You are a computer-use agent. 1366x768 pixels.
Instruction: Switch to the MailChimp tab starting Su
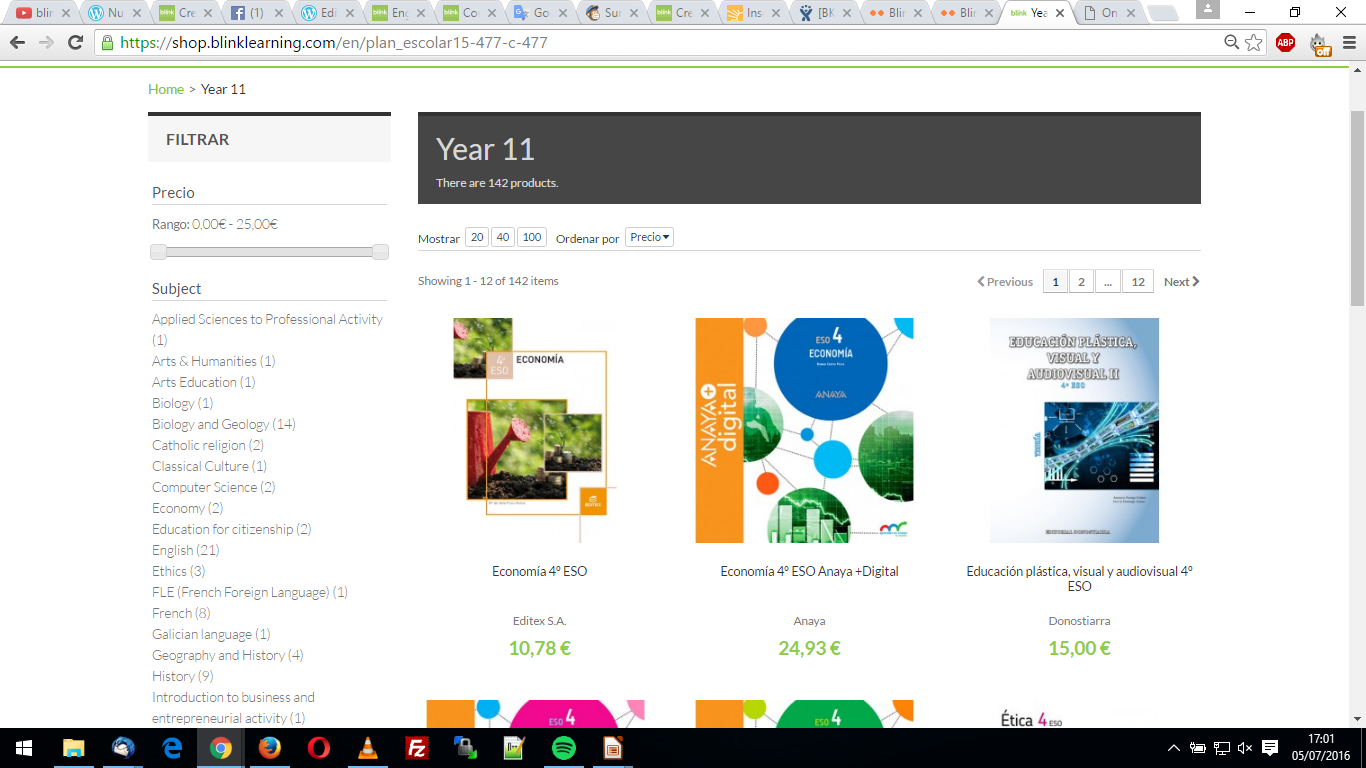(x=611, y=13)
